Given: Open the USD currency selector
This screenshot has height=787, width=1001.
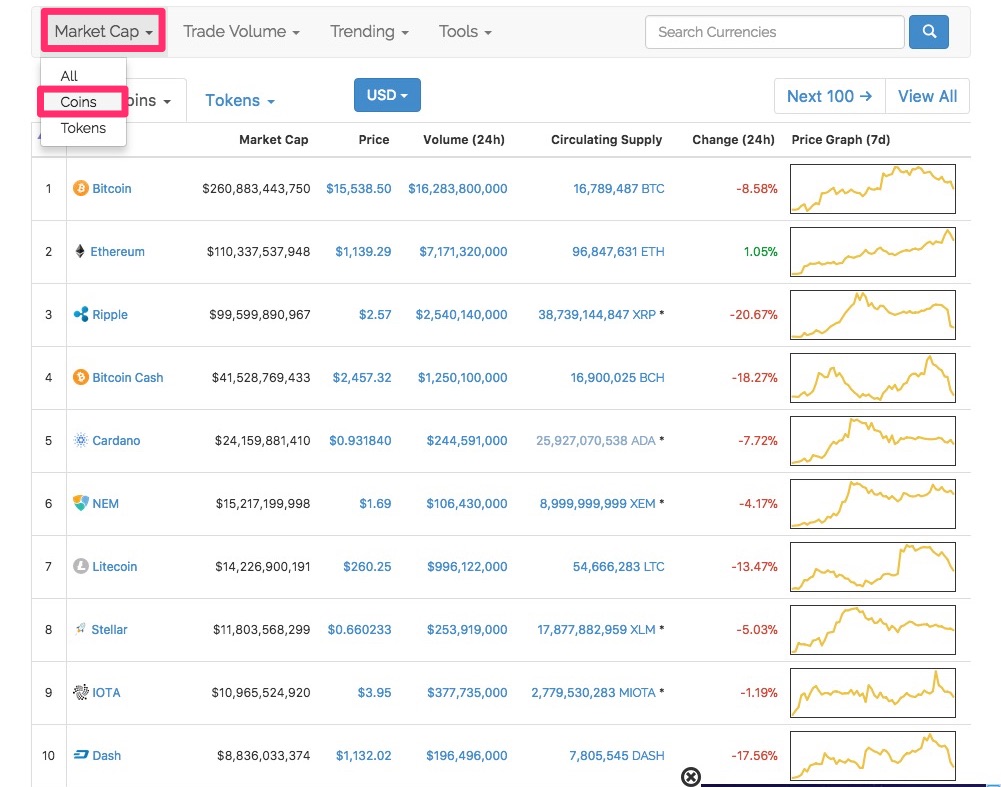Looking at the screenshot, I should (x=387, y=95).
